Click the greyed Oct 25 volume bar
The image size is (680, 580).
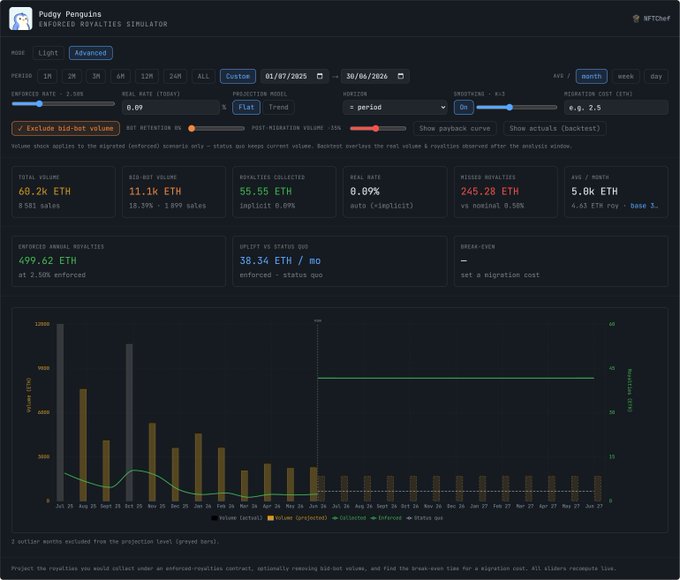[129, 423]
